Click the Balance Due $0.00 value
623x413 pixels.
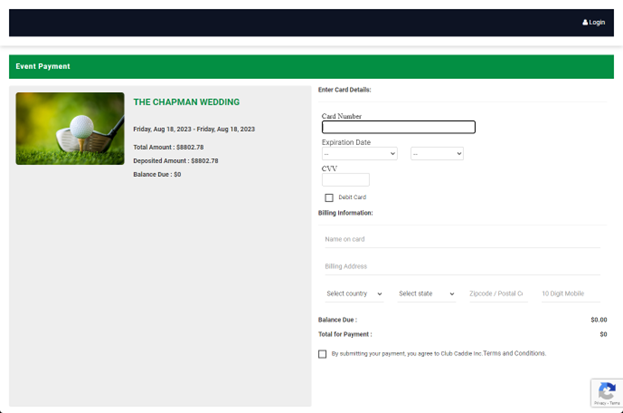pos(599,320)
